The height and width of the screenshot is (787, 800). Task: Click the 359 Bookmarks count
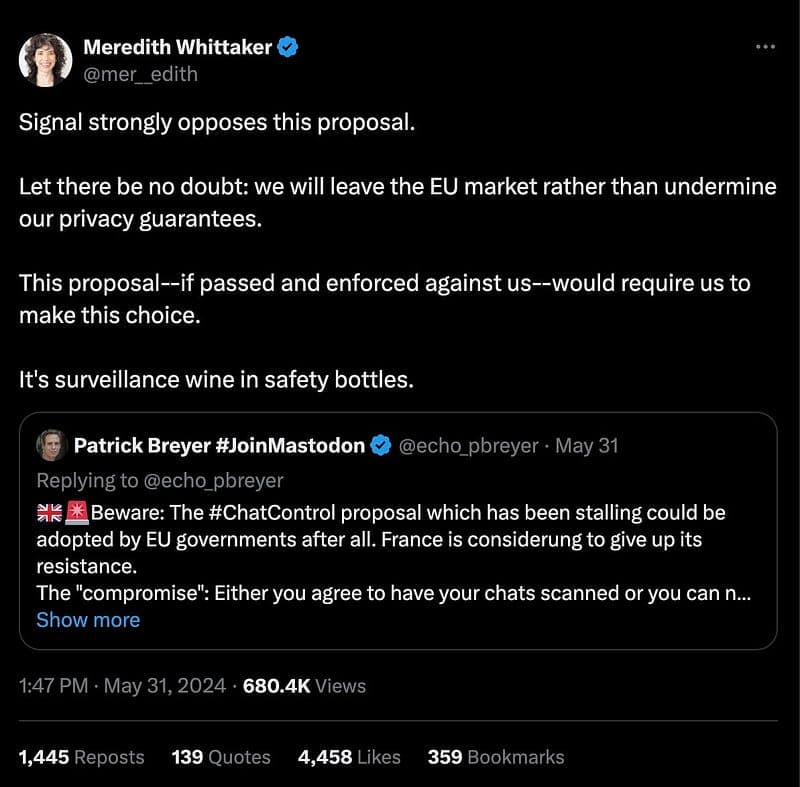pos(496,757)
